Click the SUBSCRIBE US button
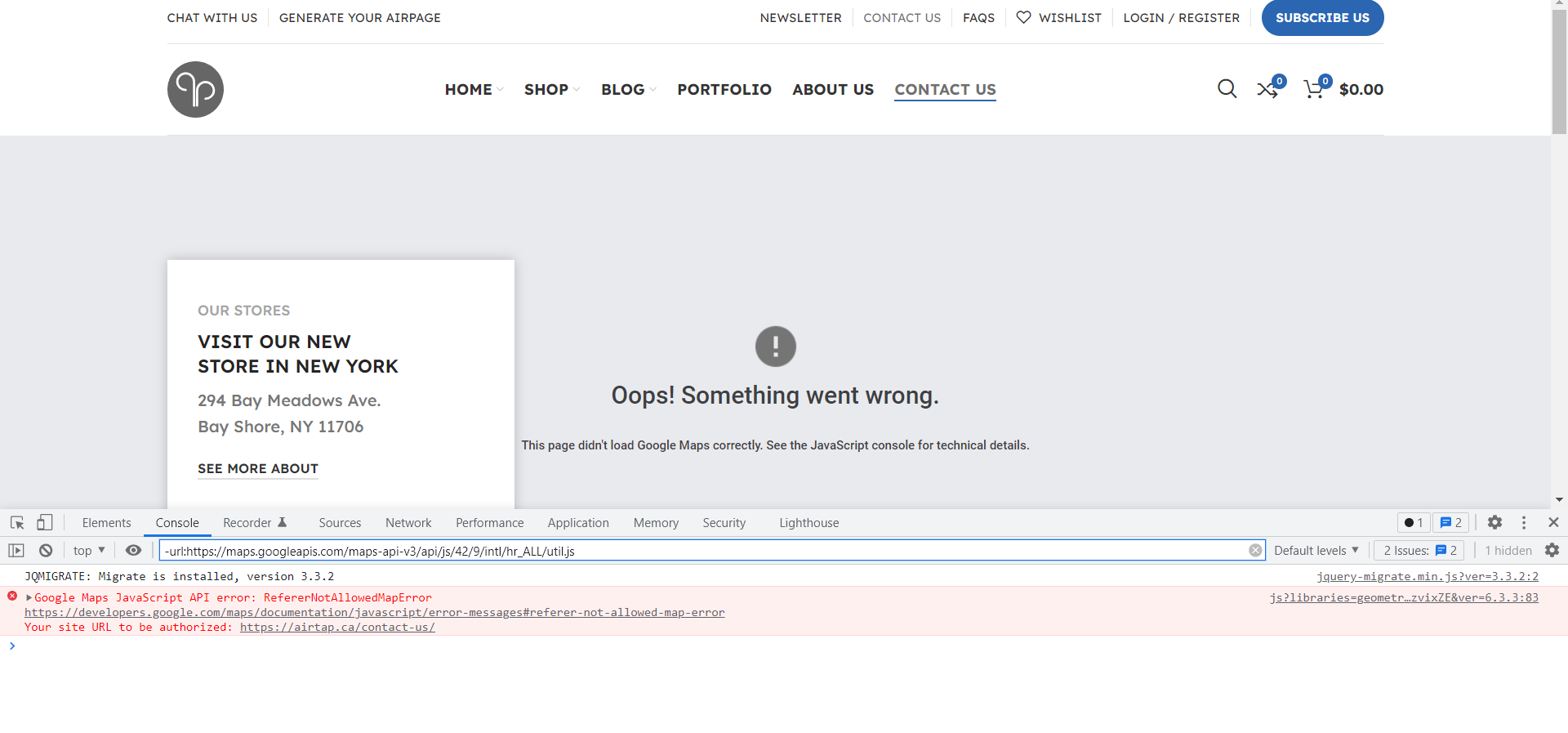1568x733 pixels. pos(1322,17)
